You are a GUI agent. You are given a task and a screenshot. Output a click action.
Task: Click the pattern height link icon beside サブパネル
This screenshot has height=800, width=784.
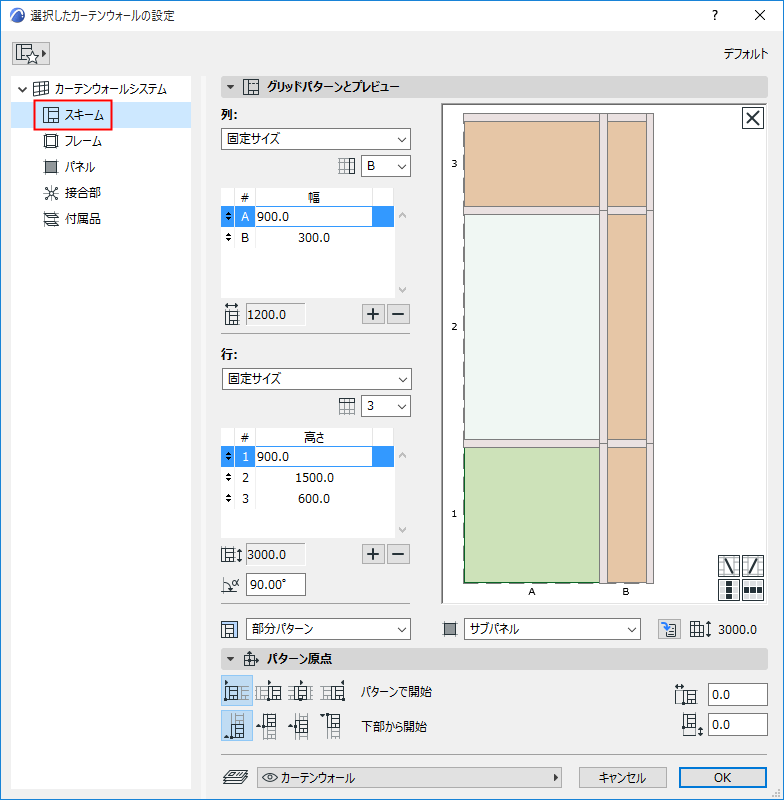click(669, 629)
